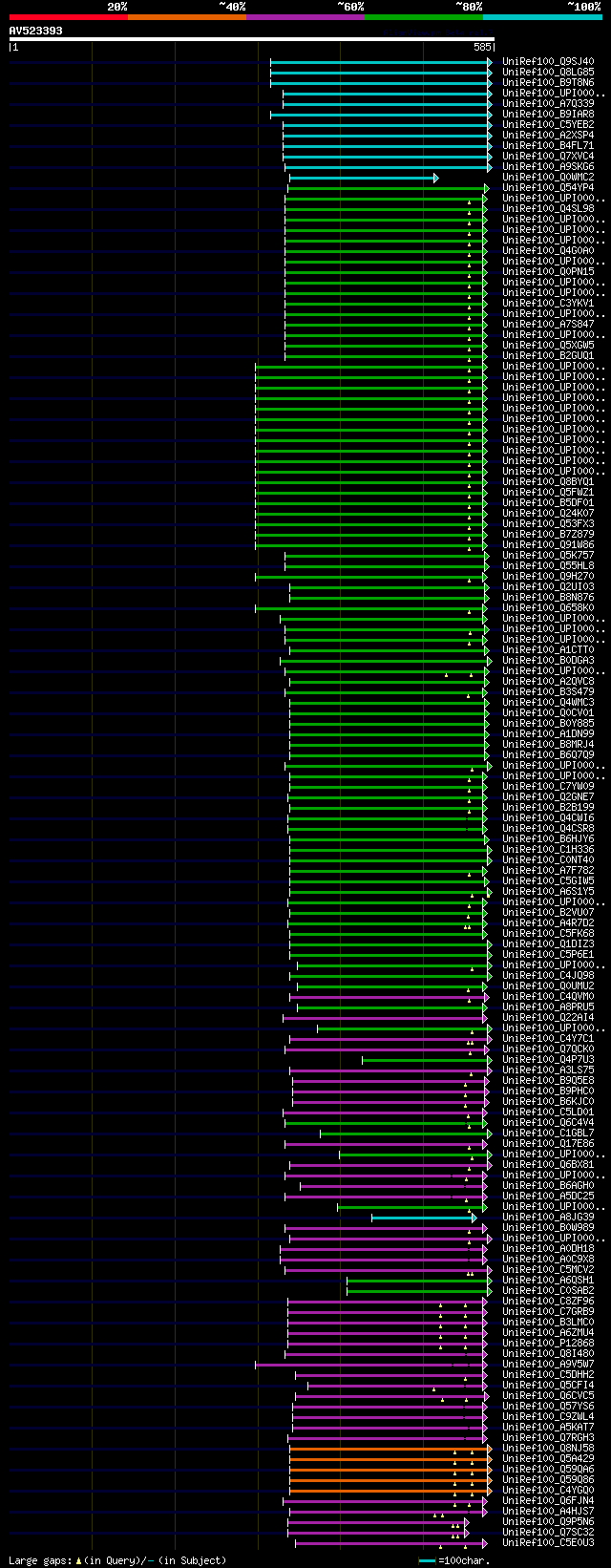Click the green alignment bar for A1CTT0
611x1568 pixels.
(387, 650)
